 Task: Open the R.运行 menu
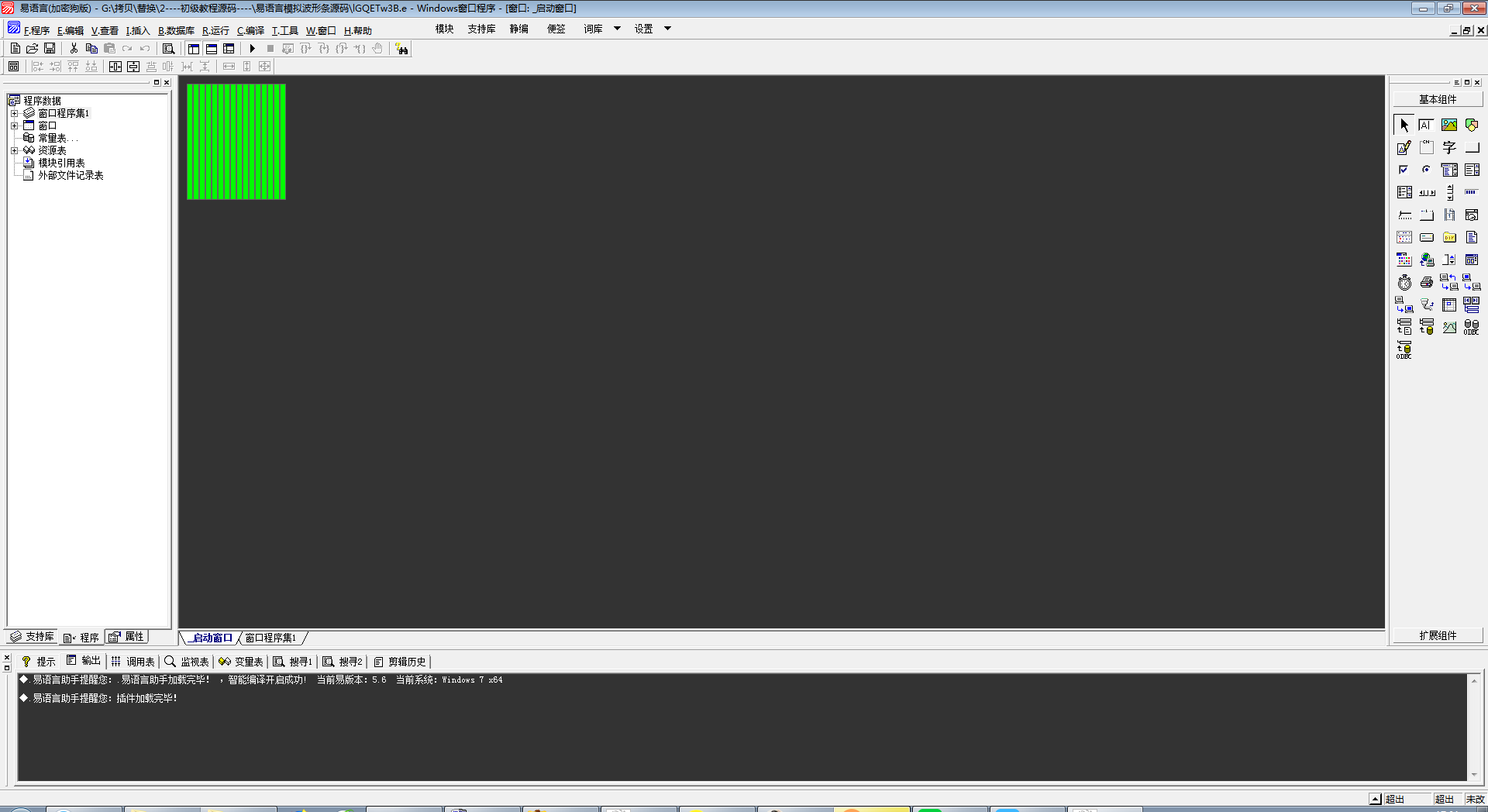point(215,31)
